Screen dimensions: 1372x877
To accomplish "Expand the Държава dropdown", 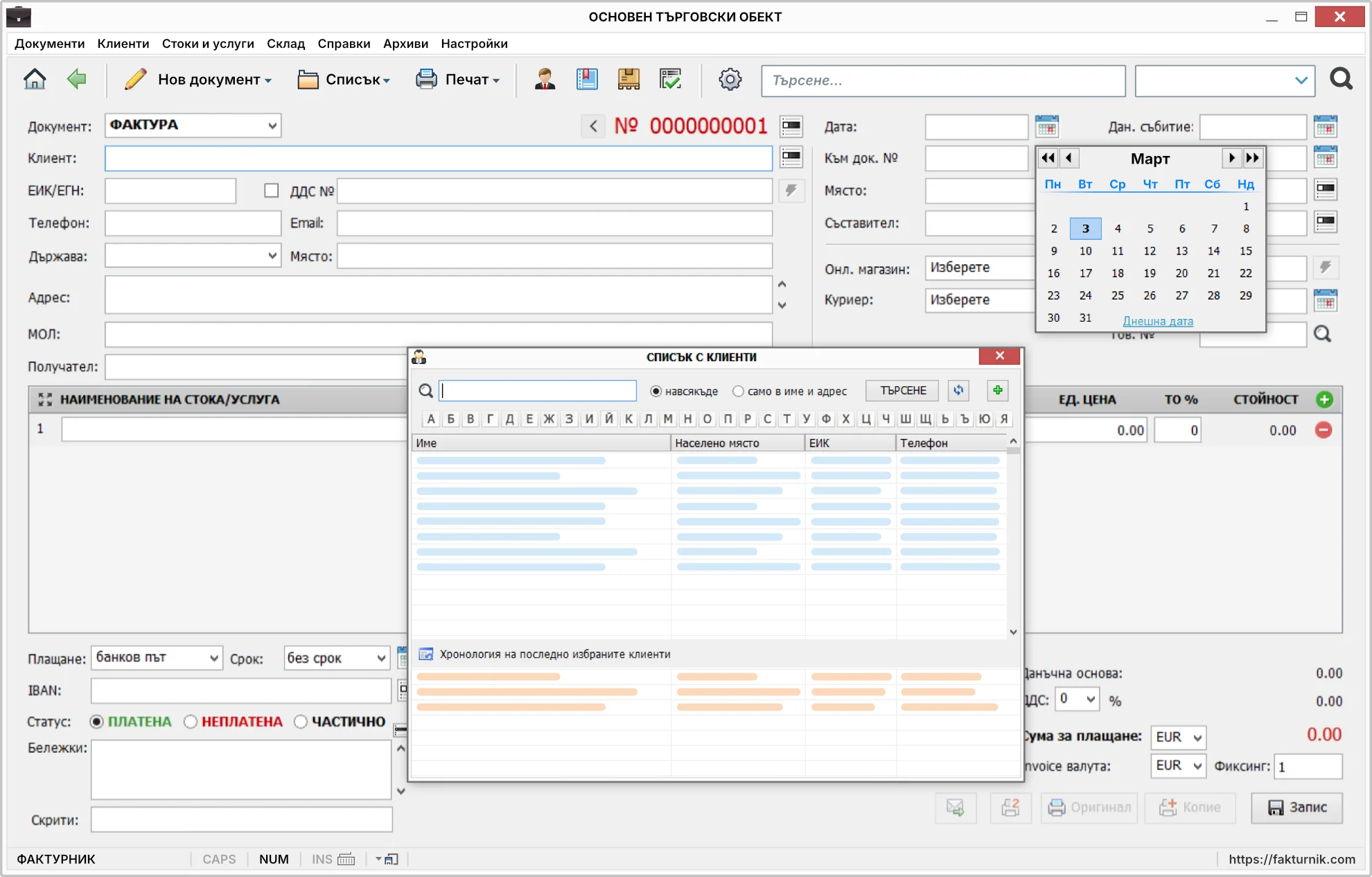I will 193,256.
